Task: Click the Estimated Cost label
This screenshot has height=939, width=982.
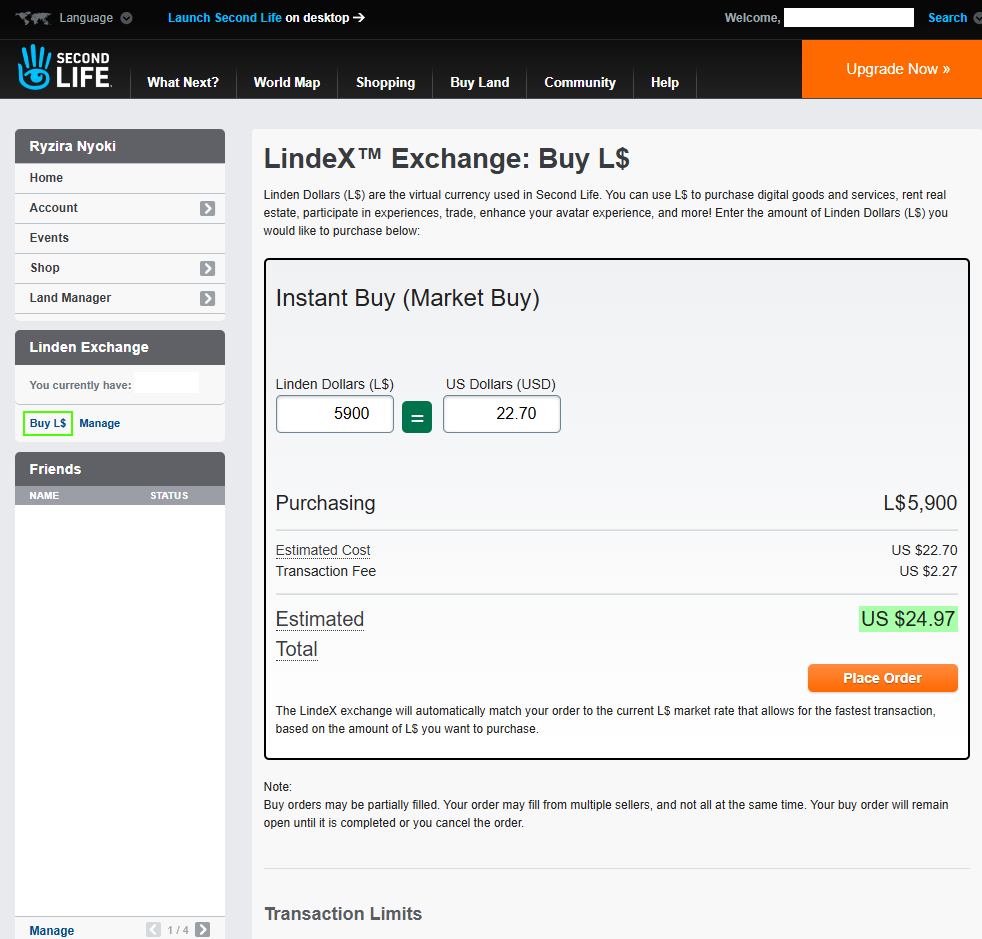Action: 323,550
